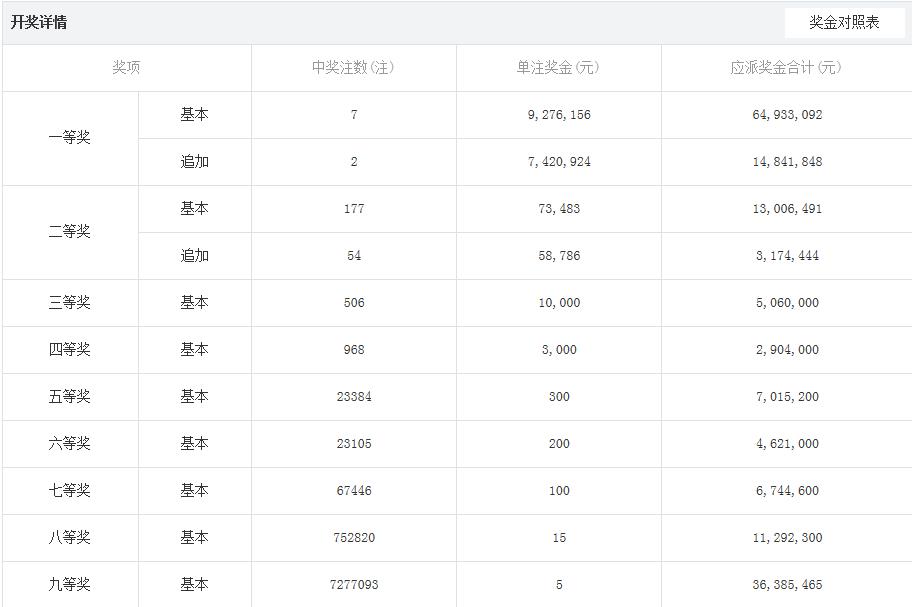Click the winner count 506
912x607 pixels.
[x=354, y=303]
